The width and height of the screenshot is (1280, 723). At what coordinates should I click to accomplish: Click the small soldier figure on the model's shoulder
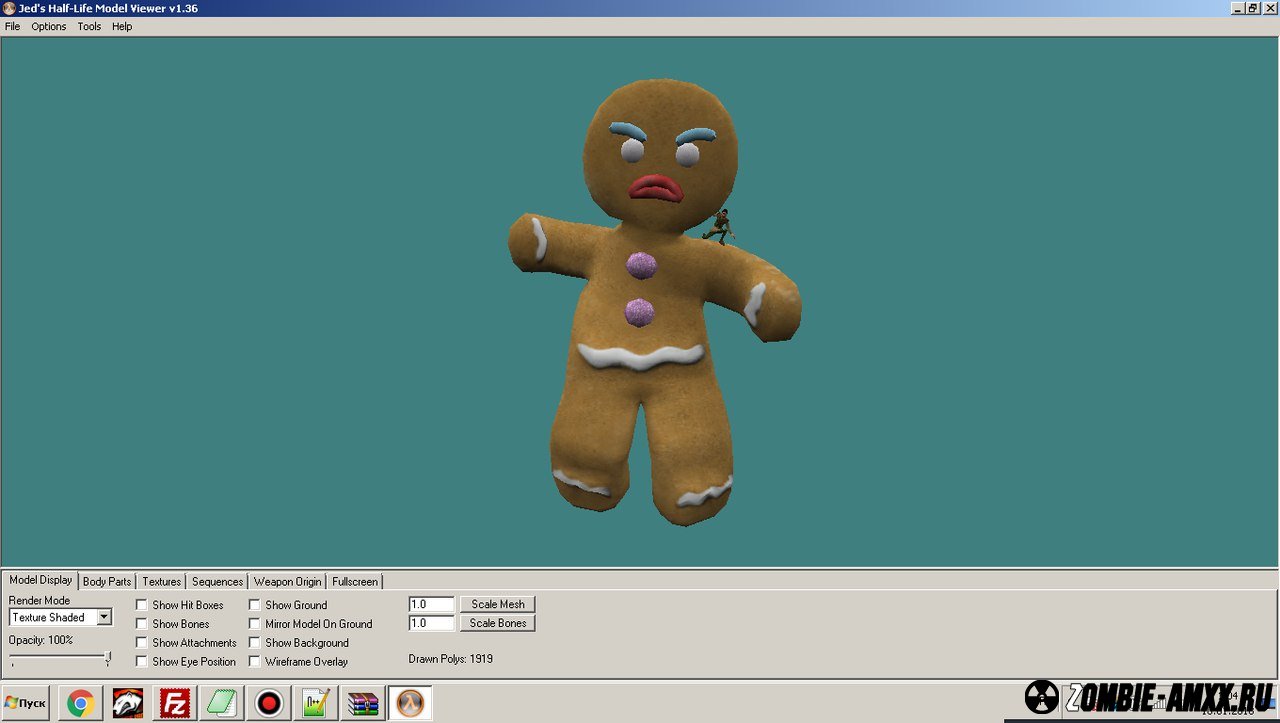719,227
